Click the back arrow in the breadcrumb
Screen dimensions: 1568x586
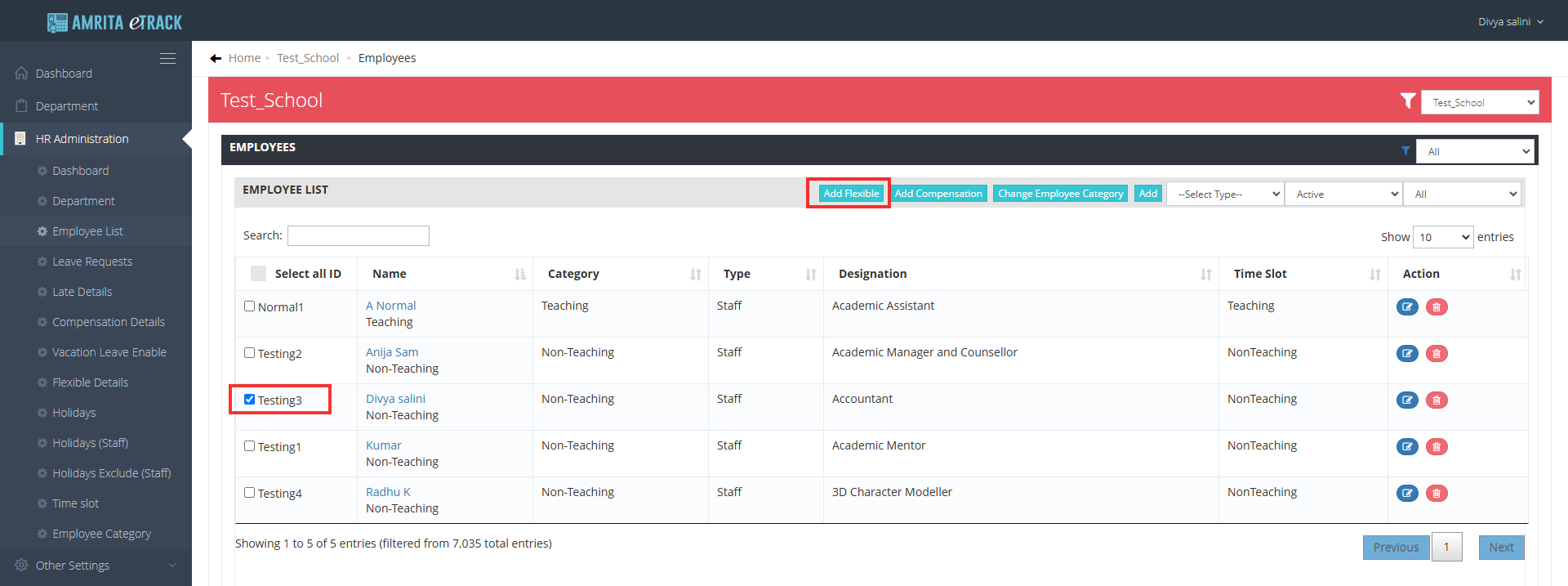click(x=216, y=58)
